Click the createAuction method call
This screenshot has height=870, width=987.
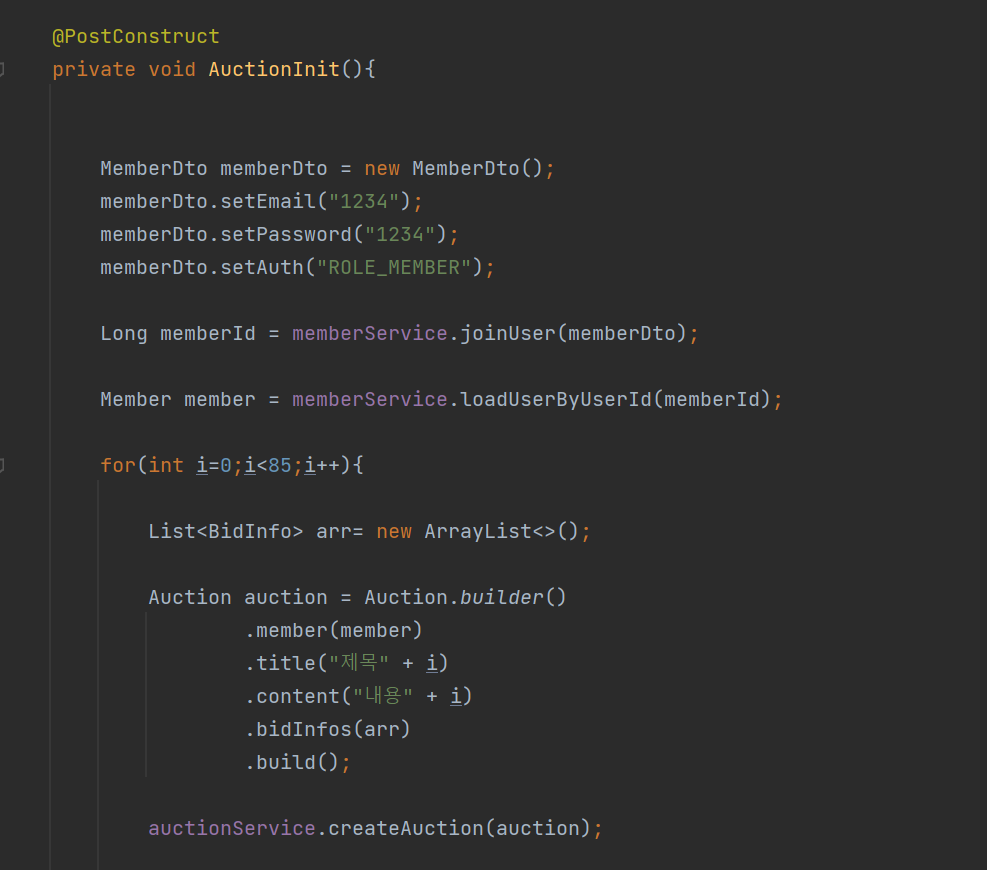406,828
